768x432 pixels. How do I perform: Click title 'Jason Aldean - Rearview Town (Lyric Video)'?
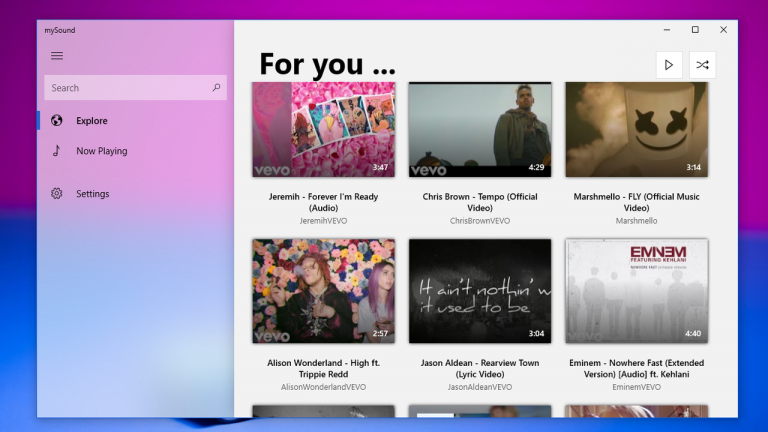pos(480,368)
